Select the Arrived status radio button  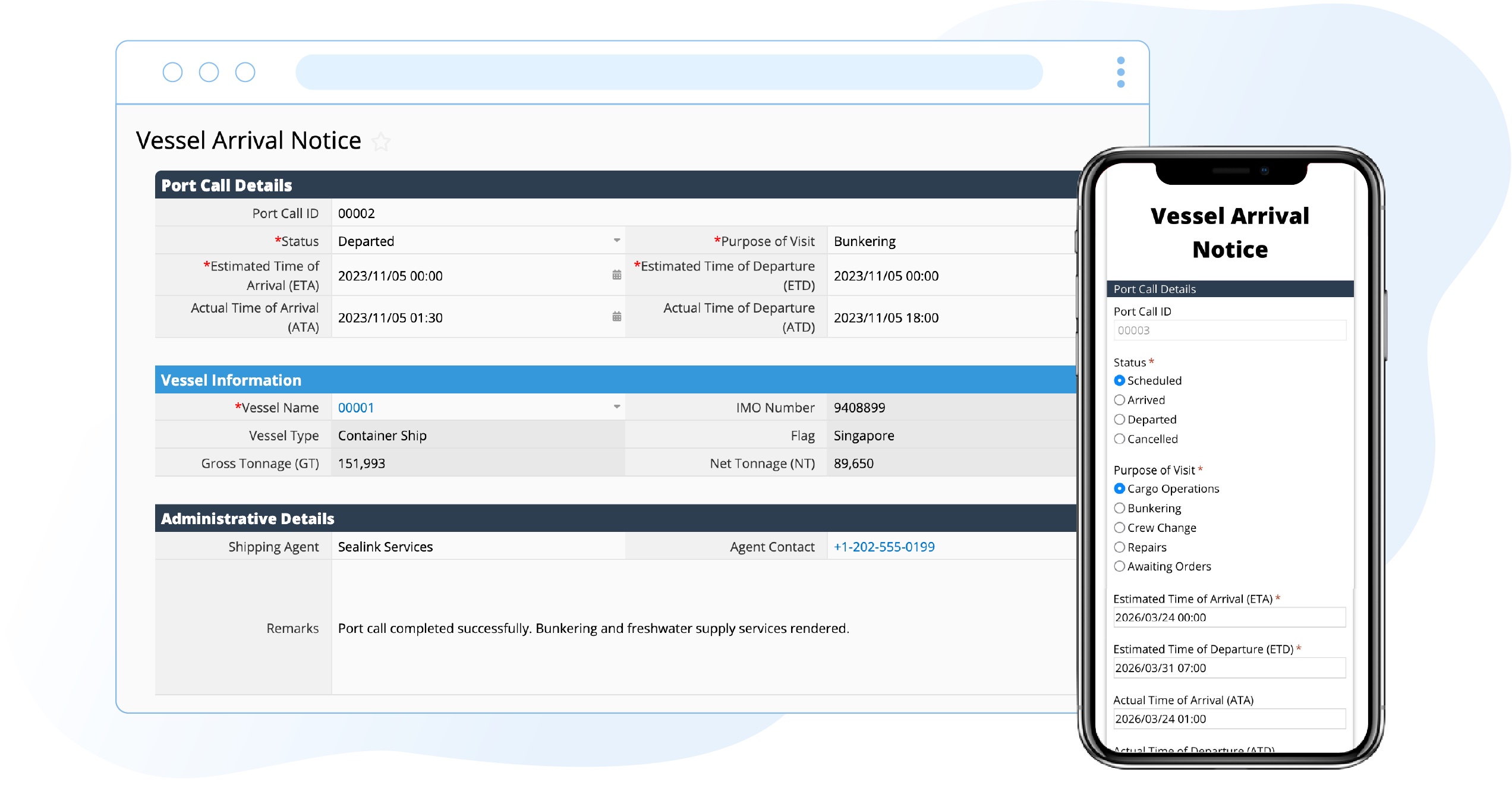click(x=1120, y=400)
